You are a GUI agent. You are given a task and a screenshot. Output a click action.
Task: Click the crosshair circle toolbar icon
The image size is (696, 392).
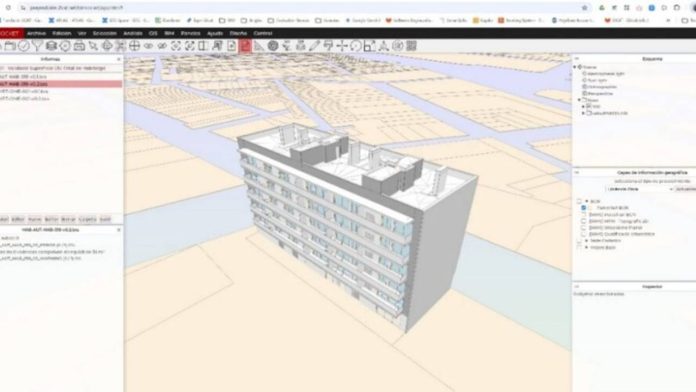pyautogui.click(x=134, y=46)
